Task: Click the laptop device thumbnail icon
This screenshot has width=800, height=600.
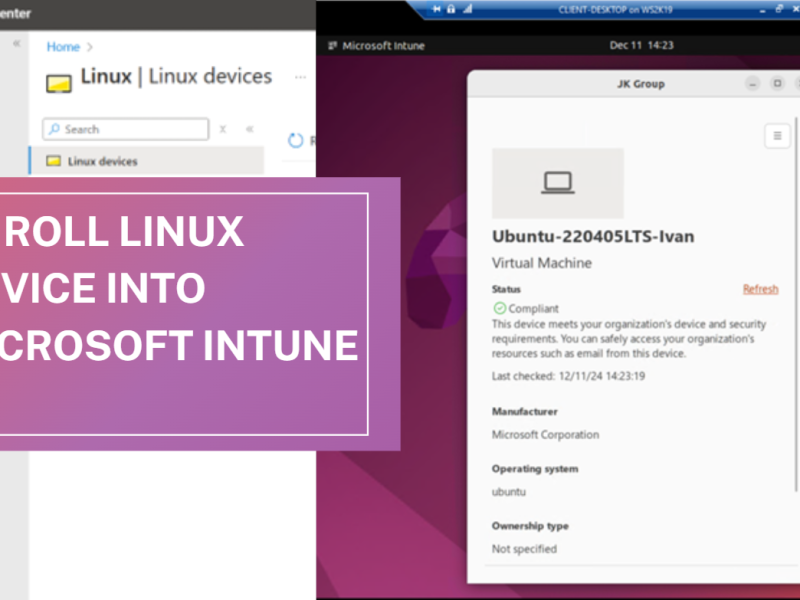Action: (x=557, y=183)
